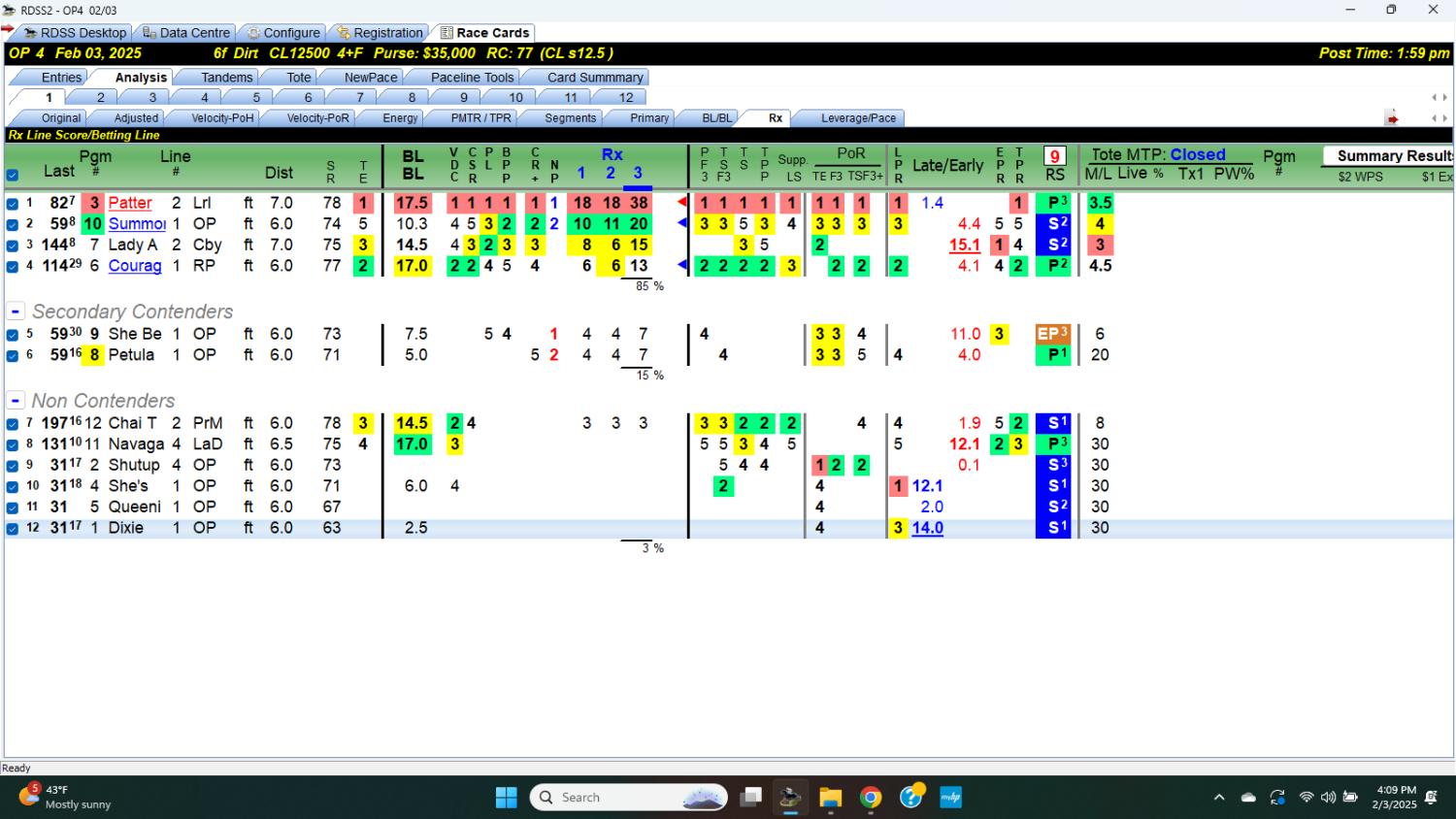The height and width of the screenshot is (819, 1456).
Task: Open the Configure tab
Action: coord(283,32)
